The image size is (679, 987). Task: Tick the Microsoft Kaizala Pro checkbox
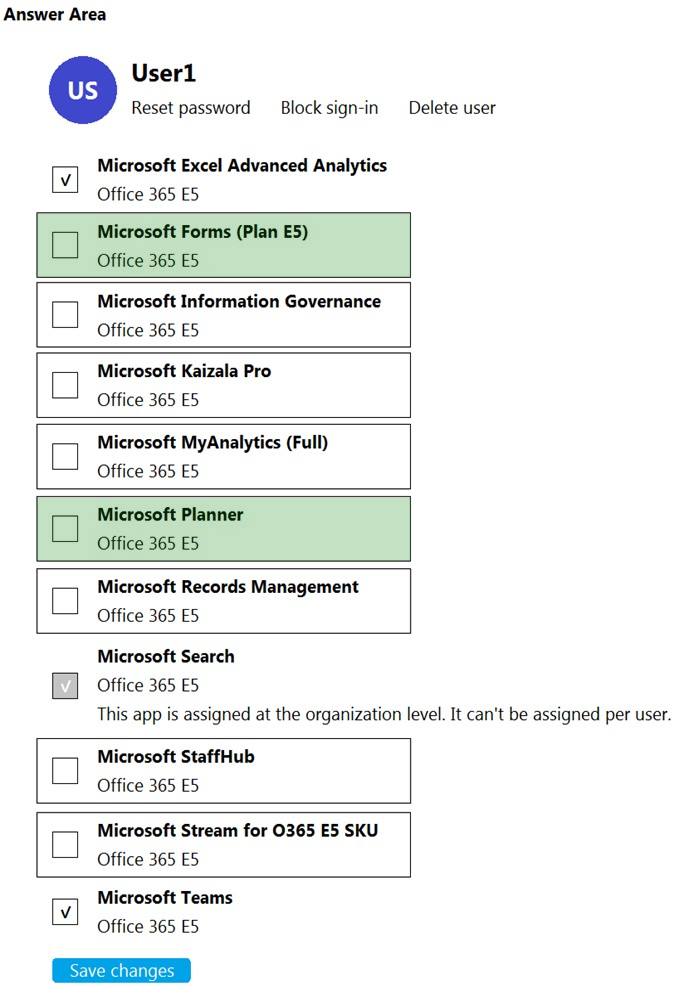click(65, 385)
